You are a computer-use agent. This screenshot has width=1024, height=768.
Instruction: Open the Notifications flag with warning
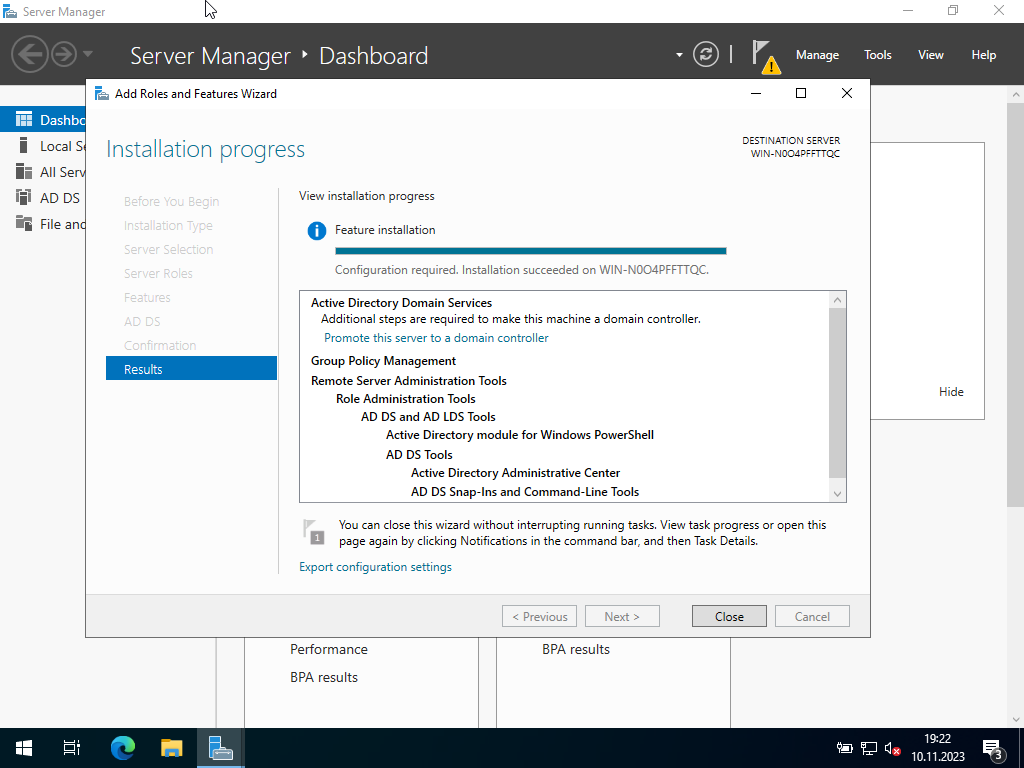tap(765, 56)
